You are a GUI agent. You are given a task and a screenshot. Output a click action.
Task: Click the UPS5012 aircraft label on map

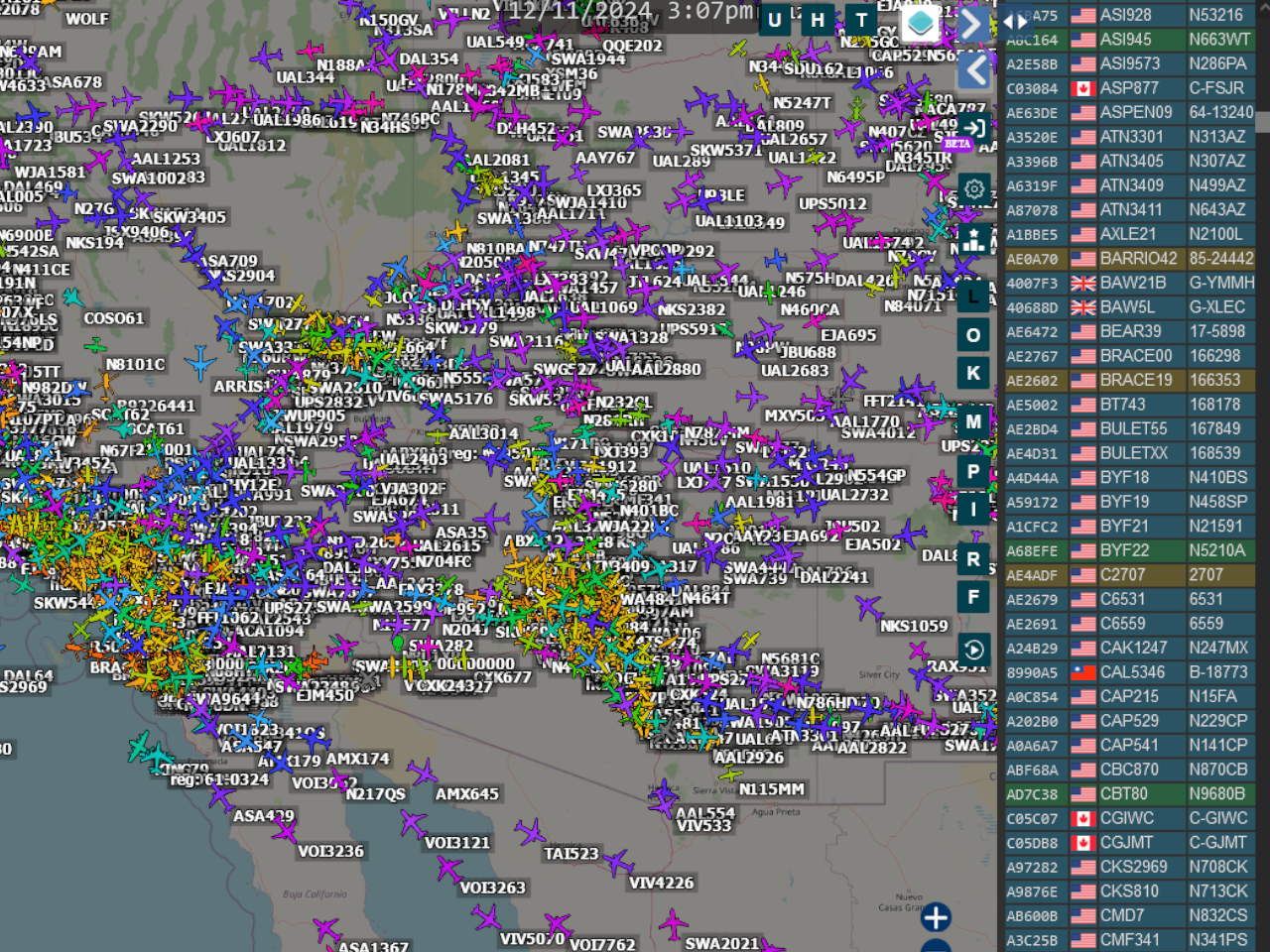coord(832,203)
